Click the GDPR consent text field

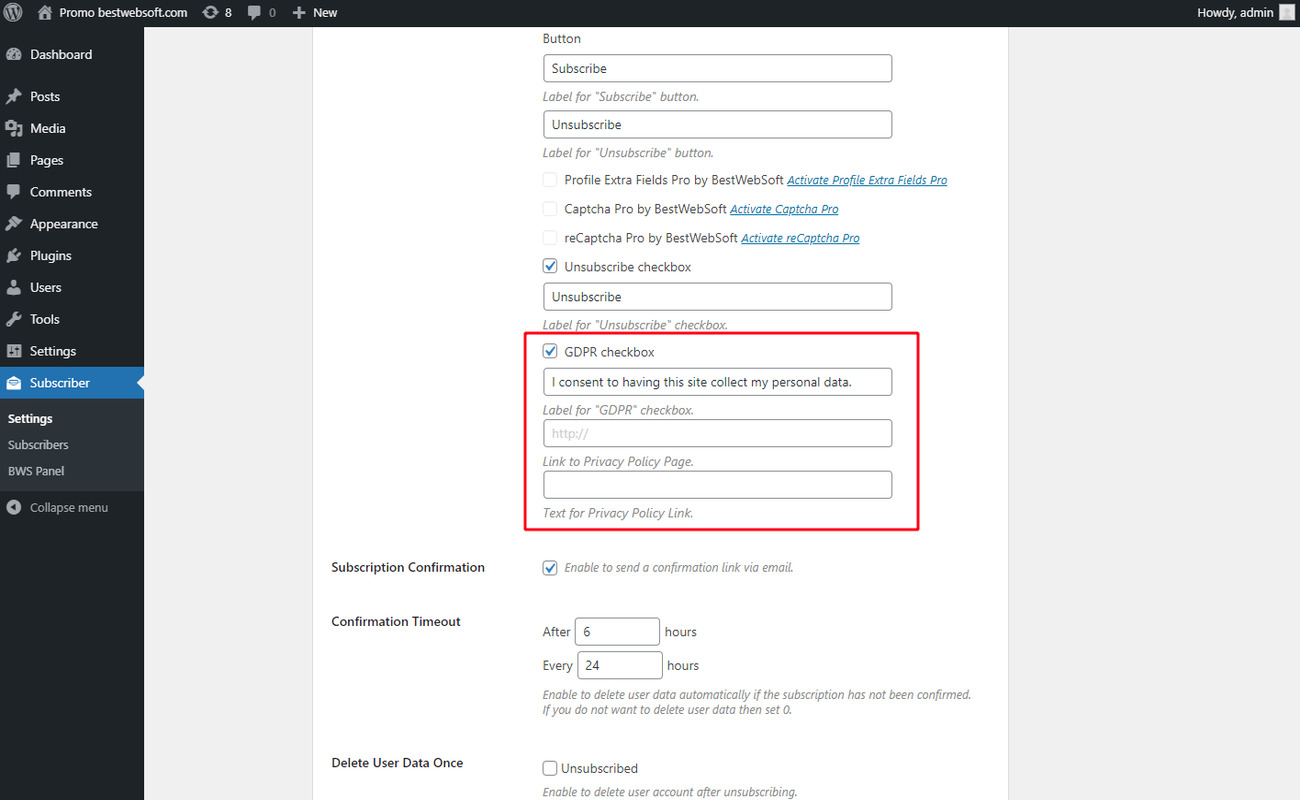pos(717,382)
